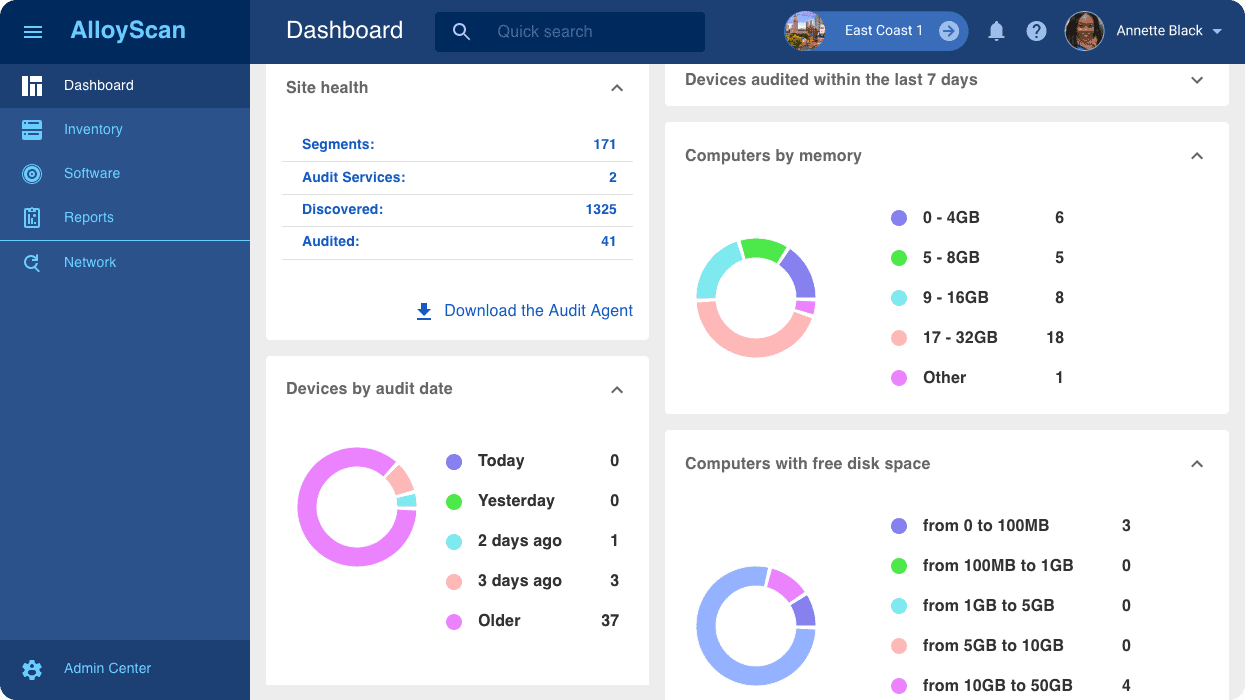
Task: Select Dashboard in the sidebar
Action: 99,86
